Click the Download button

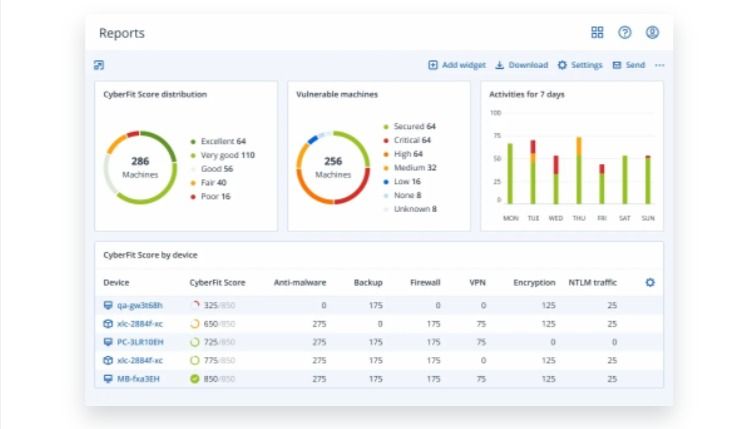(x=521, y=65)
